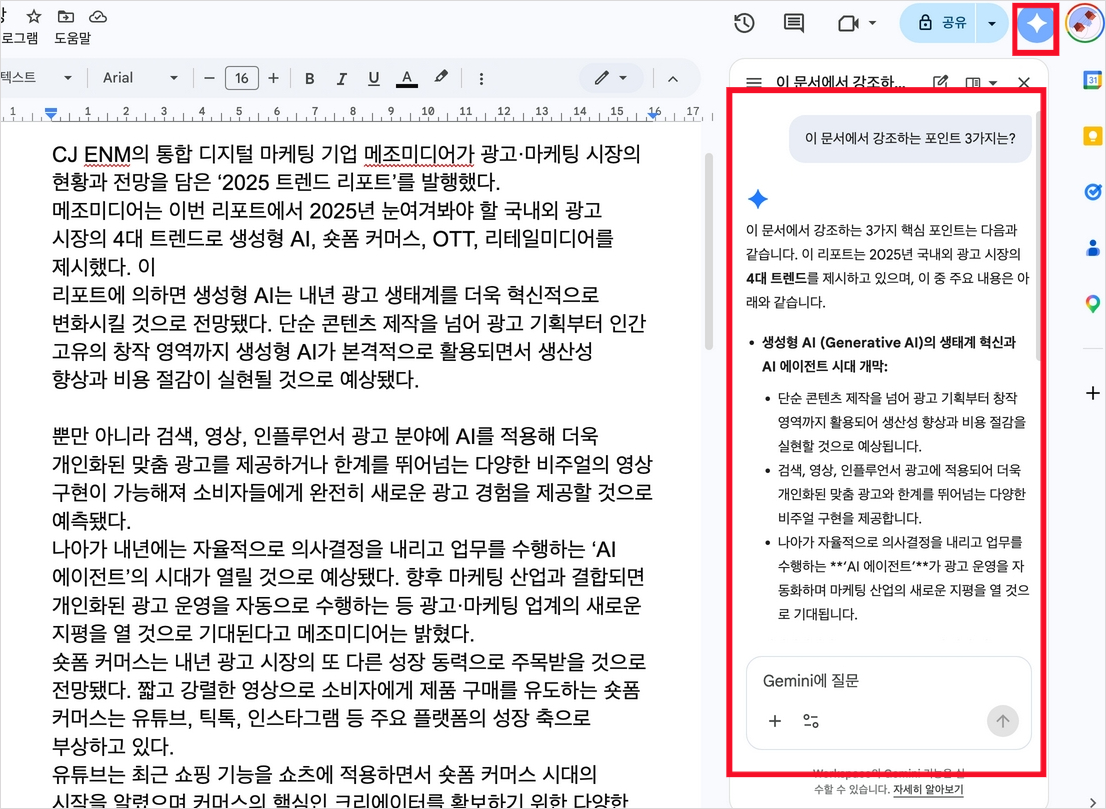Screen dimensions: 1106x809
Task: Start a new Gemini chat with pencil icon
Action: click(940, 83)
